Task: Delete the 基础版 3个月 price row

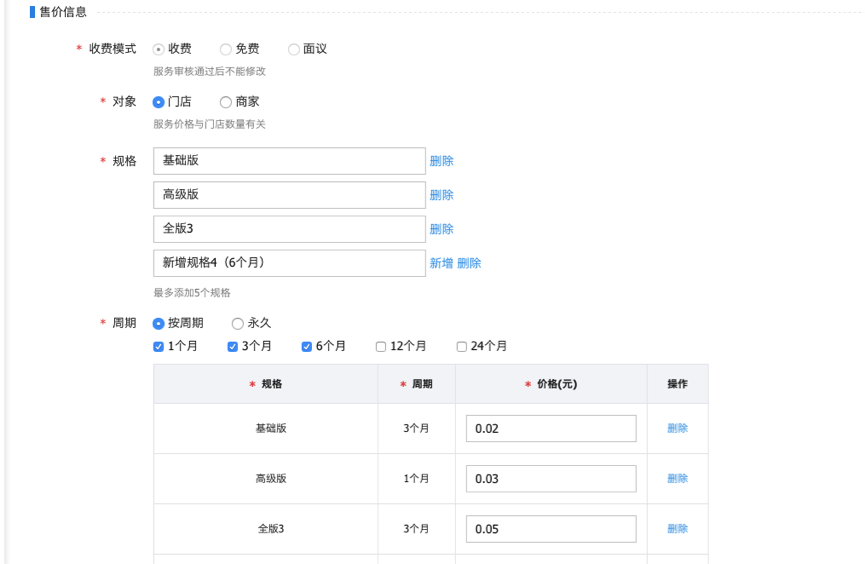Action: click(677, 428)
